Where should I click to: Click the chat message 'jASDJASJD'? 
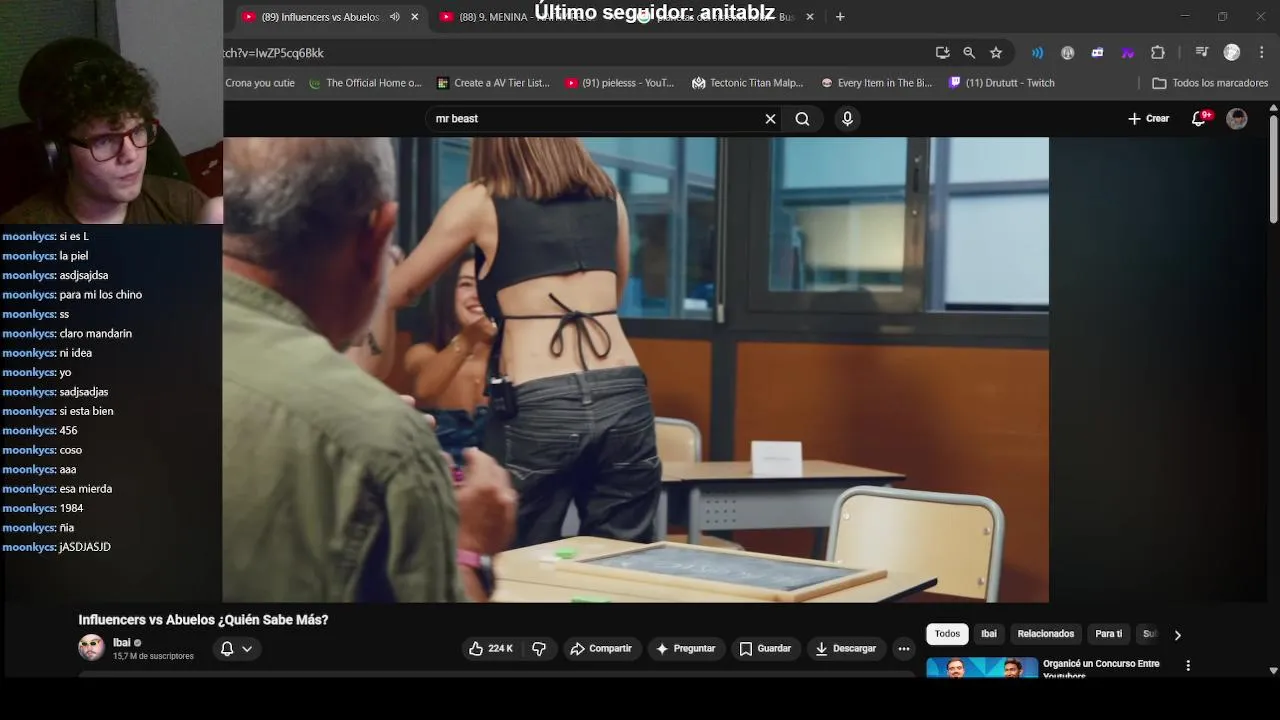pyautogui.click(x=85, y=547)
